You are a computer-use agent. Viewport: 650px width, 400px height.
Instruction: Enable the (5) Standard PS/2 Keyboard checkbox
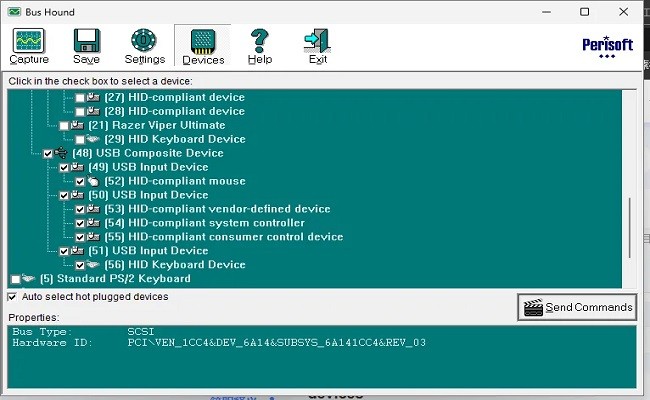[x=14, y=279]
